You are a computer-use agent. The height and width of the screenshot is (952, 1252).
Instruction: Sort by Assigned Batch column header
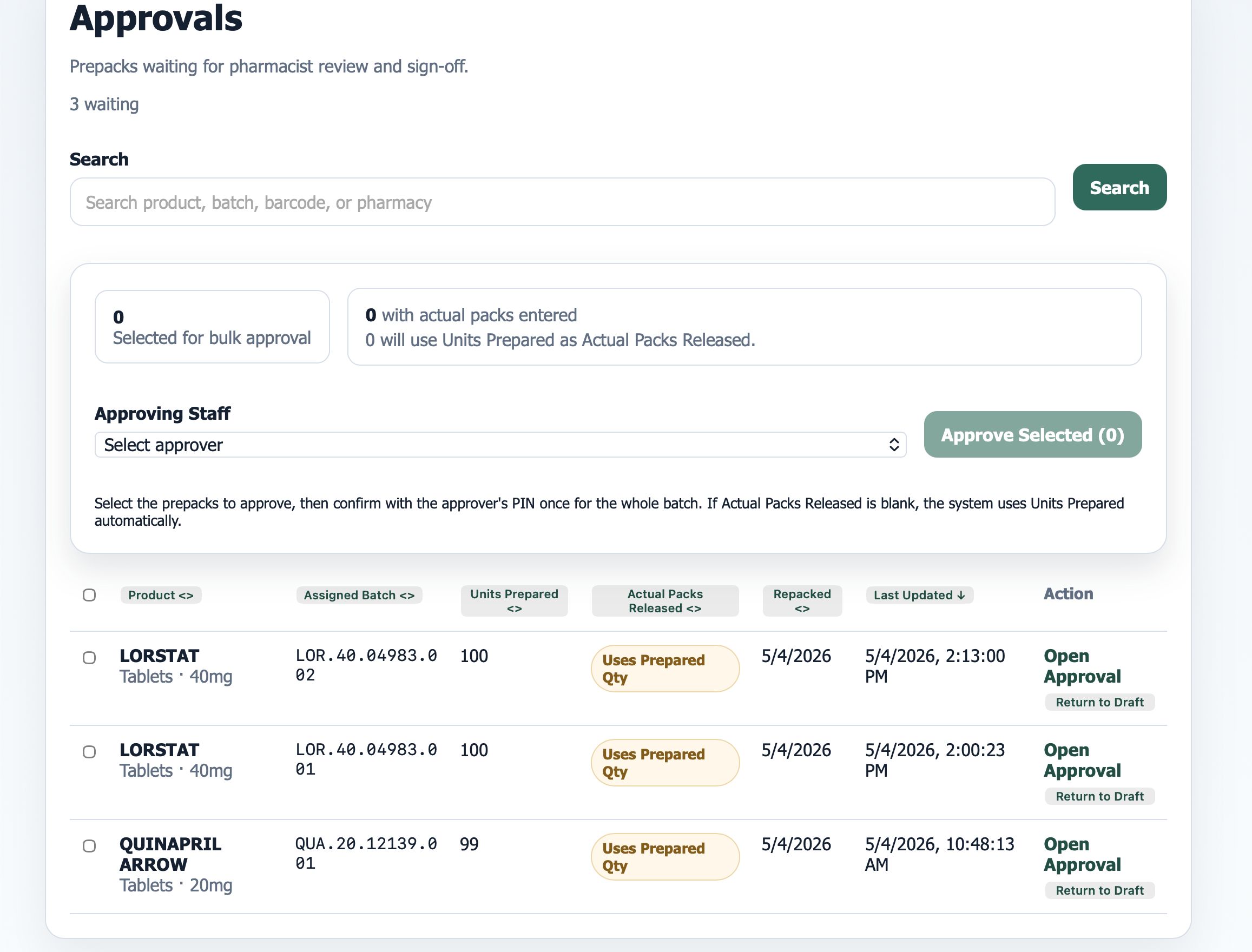[359, 595]
